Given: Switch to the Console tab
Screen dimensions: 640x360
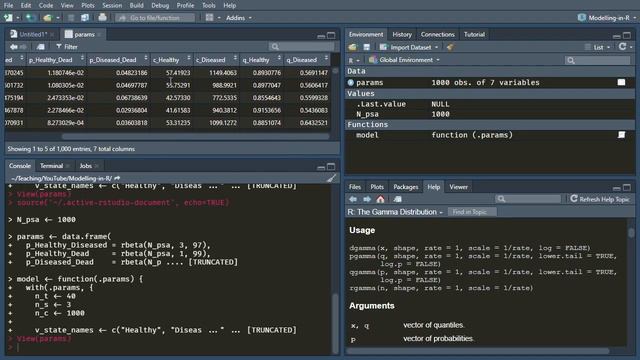Looking at the screenshot, I should (x=20, y=166).
